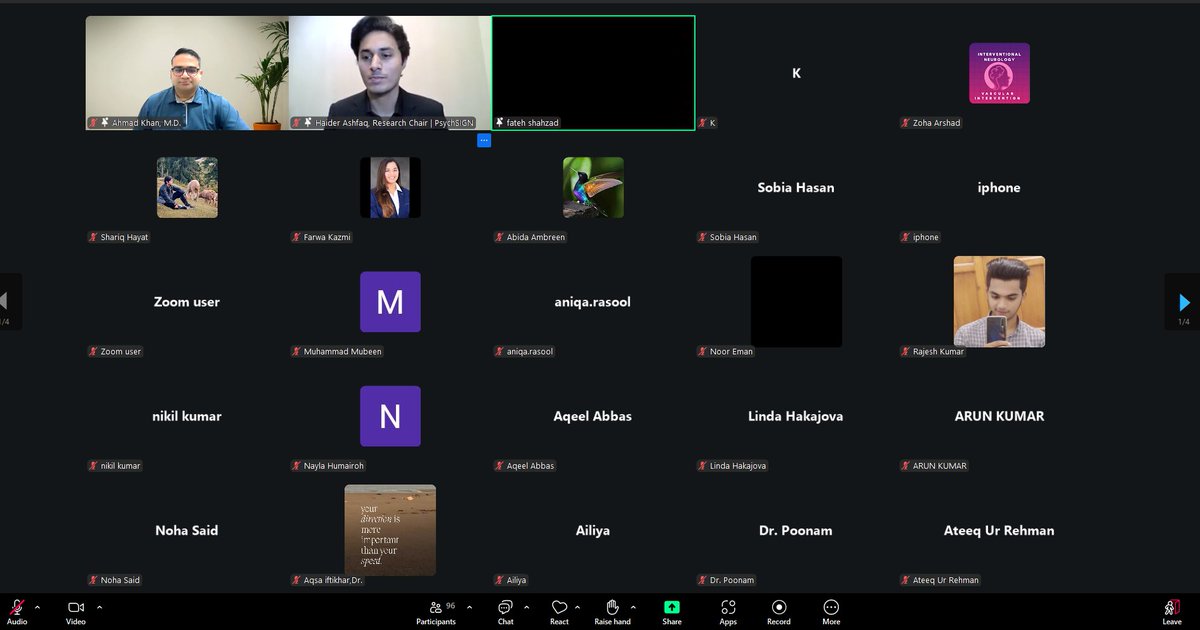Select Haider Ashfaq video tile
1200x630 pixels.
coord(390,73)
